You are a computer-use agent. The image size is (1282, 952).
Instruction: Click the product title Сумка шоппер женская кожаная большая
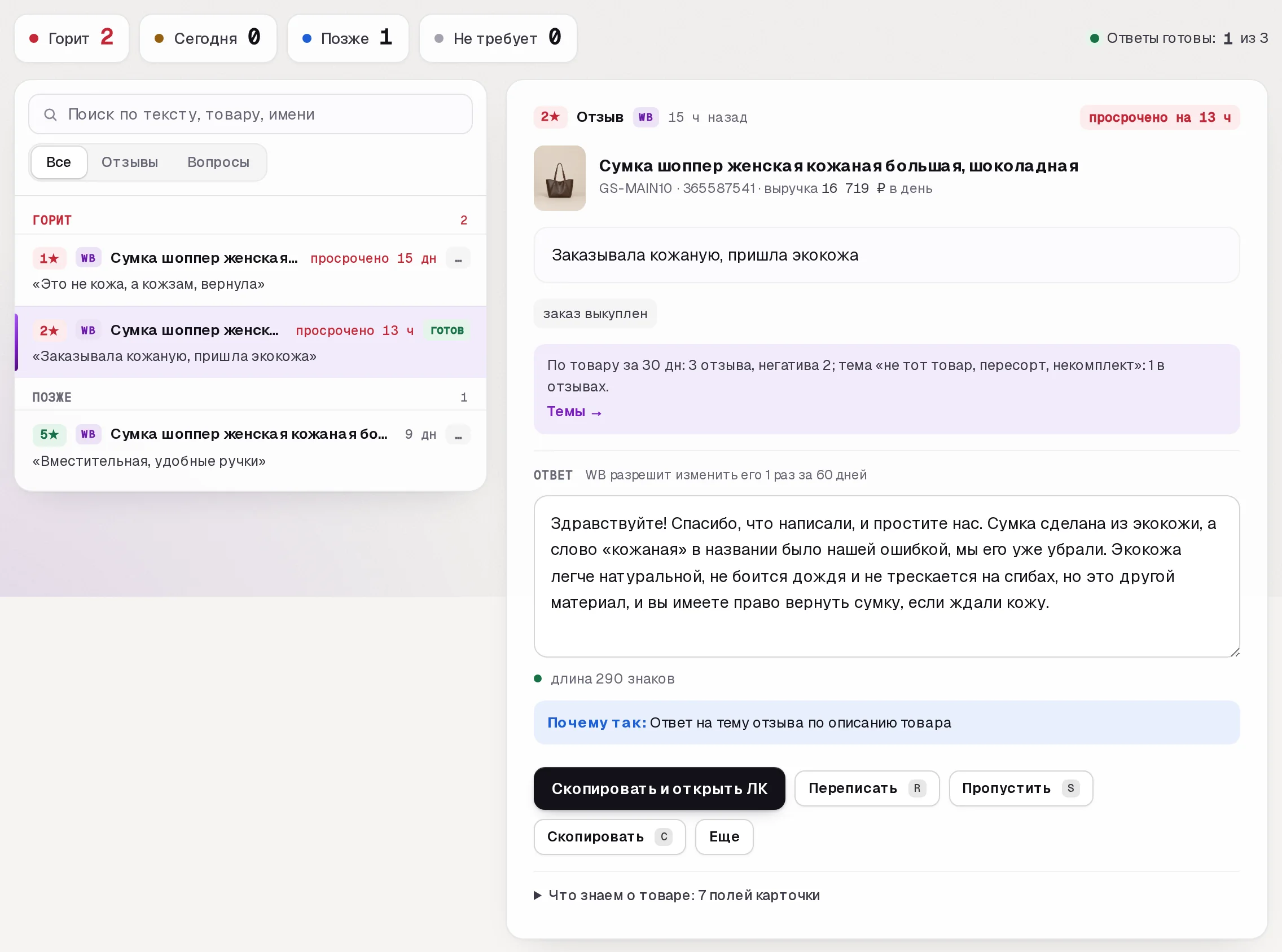coord(838,166)
